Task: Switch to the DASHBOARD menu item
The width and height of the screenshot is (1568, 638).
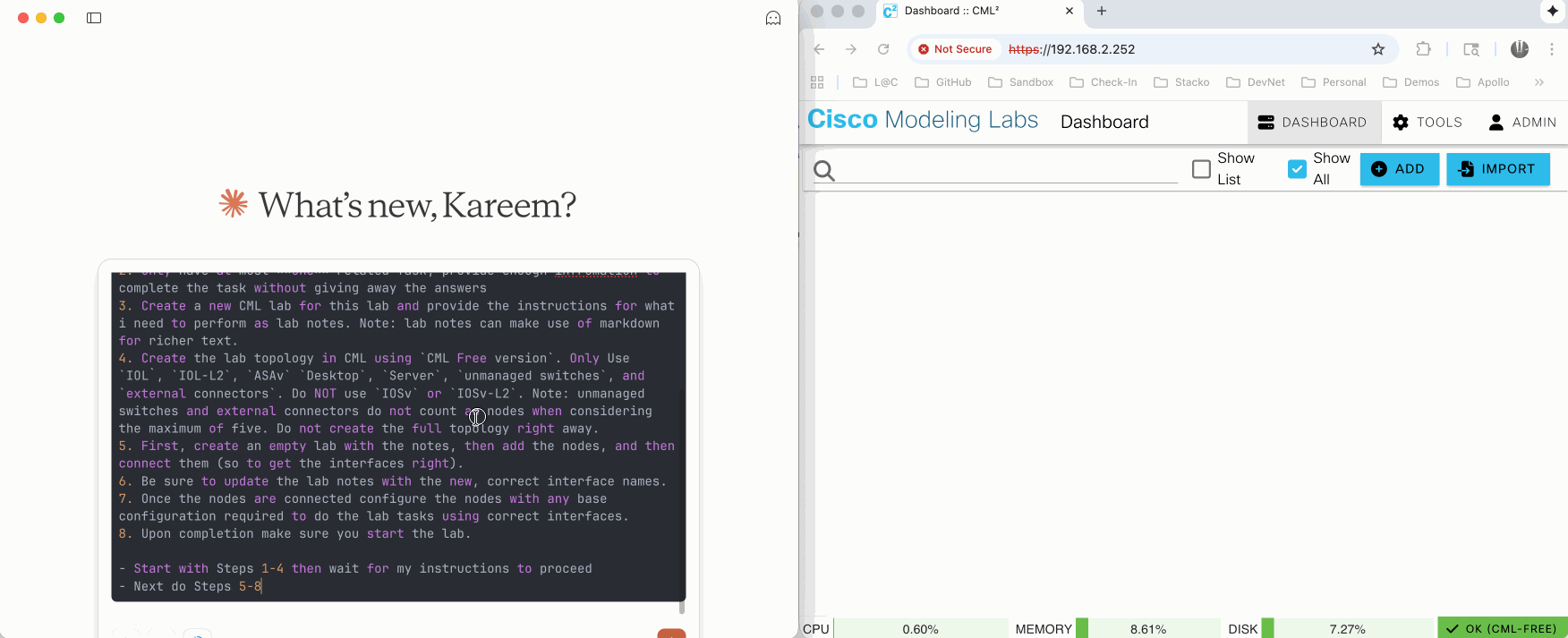Action: click(1313, 123)
